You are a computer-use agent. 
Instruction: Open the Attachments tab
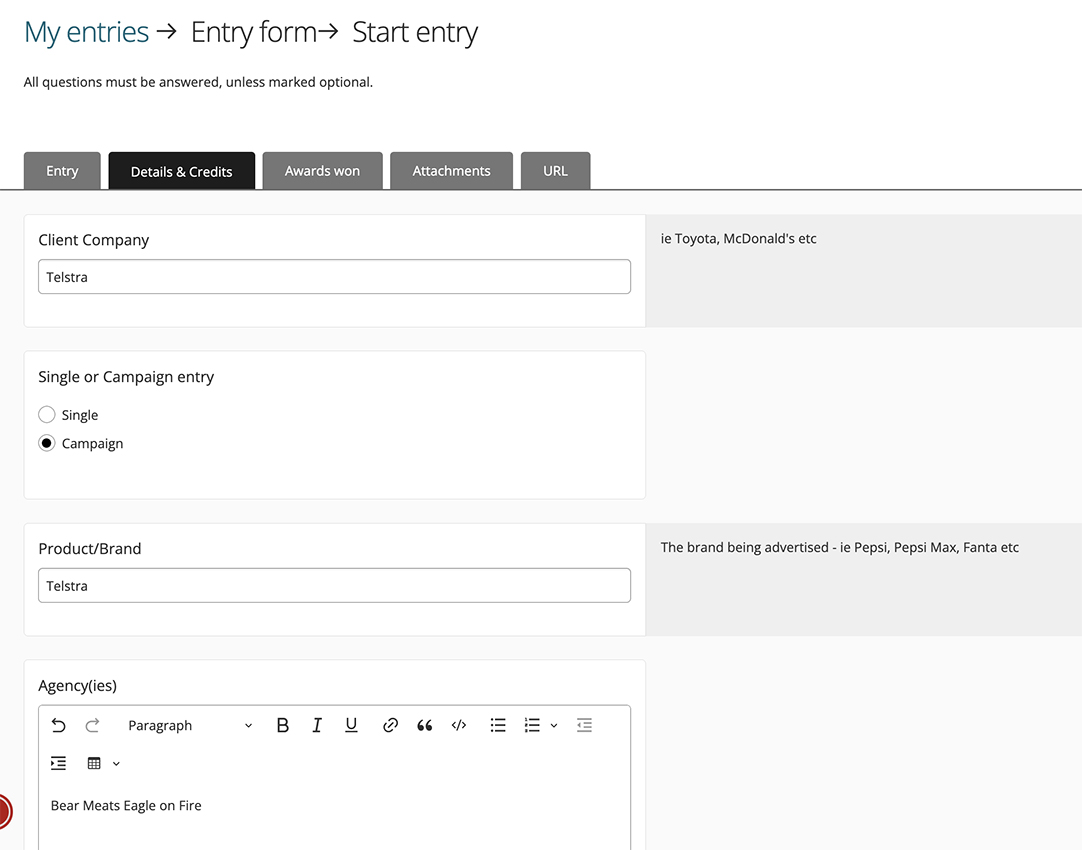pyautogui.click(x=451, y=171)
